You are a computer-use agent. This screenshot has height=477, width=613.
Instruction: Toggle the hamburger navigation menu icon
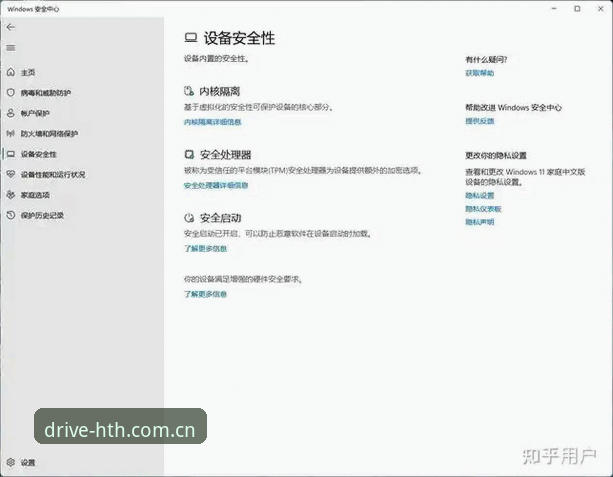pyautogui.click(x=11, y=48)
